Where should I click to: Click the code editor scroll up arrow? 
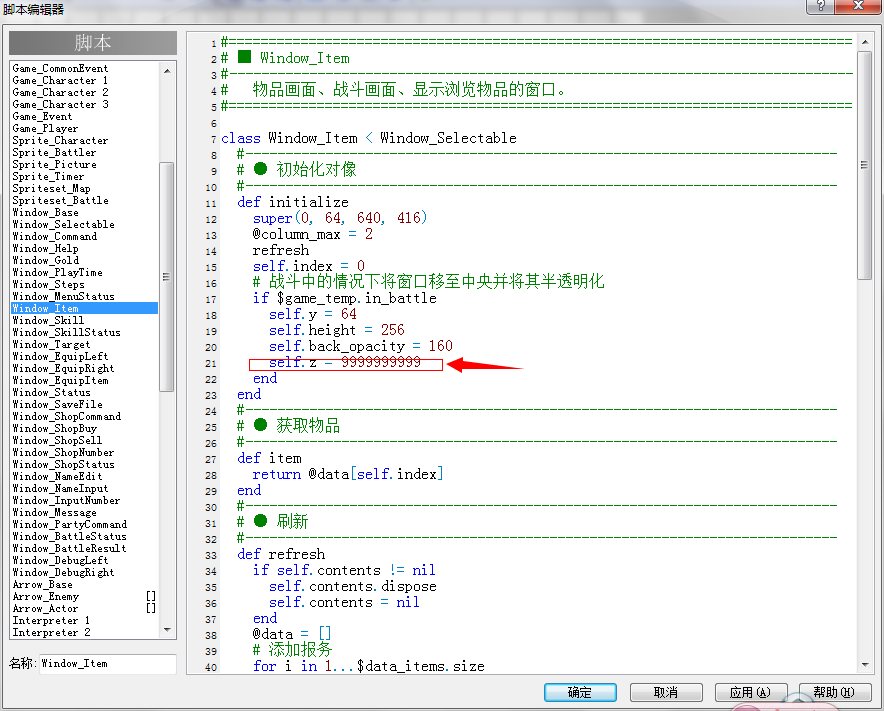[x=864, y=42]
